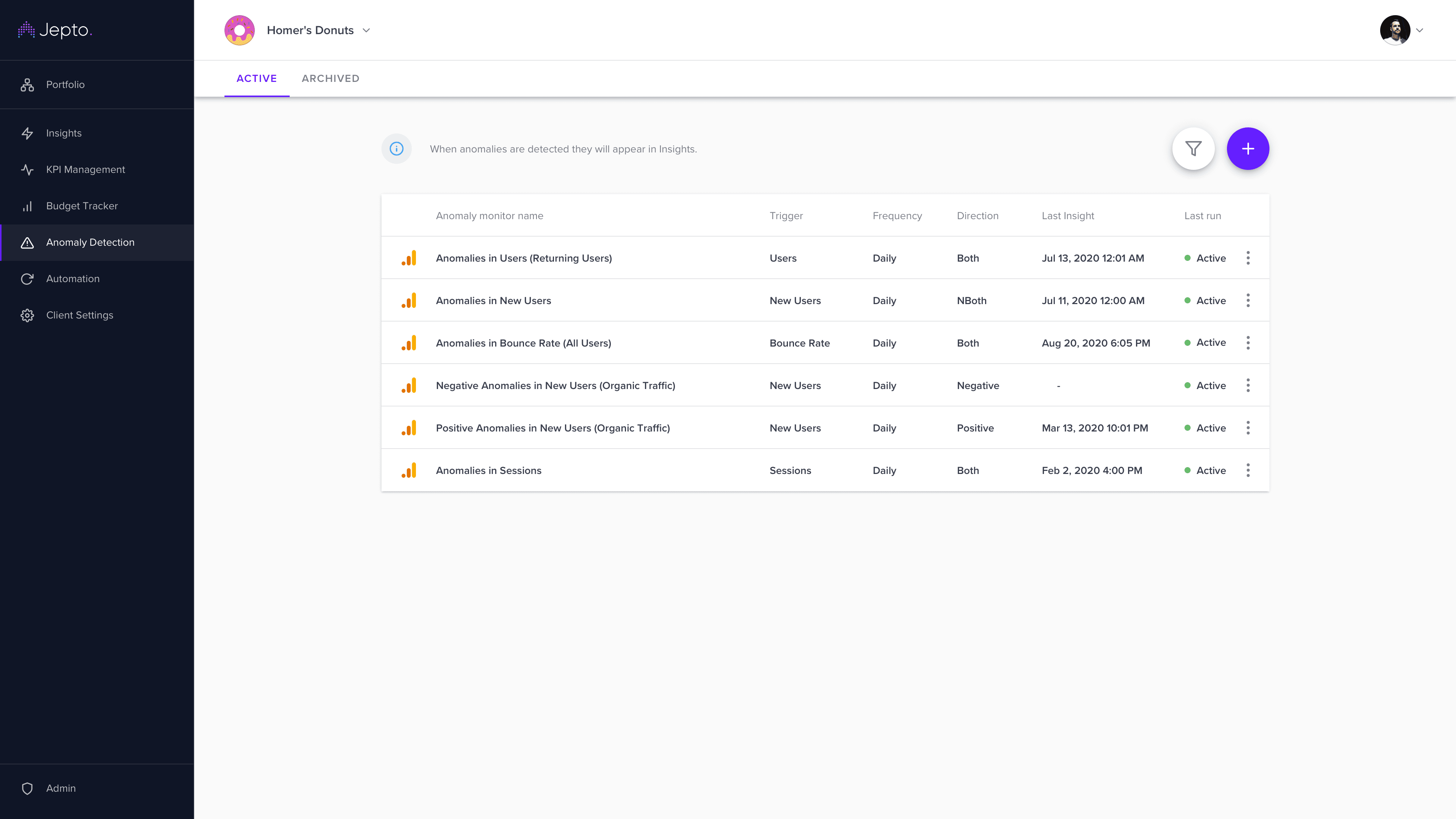Select Anomaly Detection sidebar item

pyautogui.click(x=97, y=243)
